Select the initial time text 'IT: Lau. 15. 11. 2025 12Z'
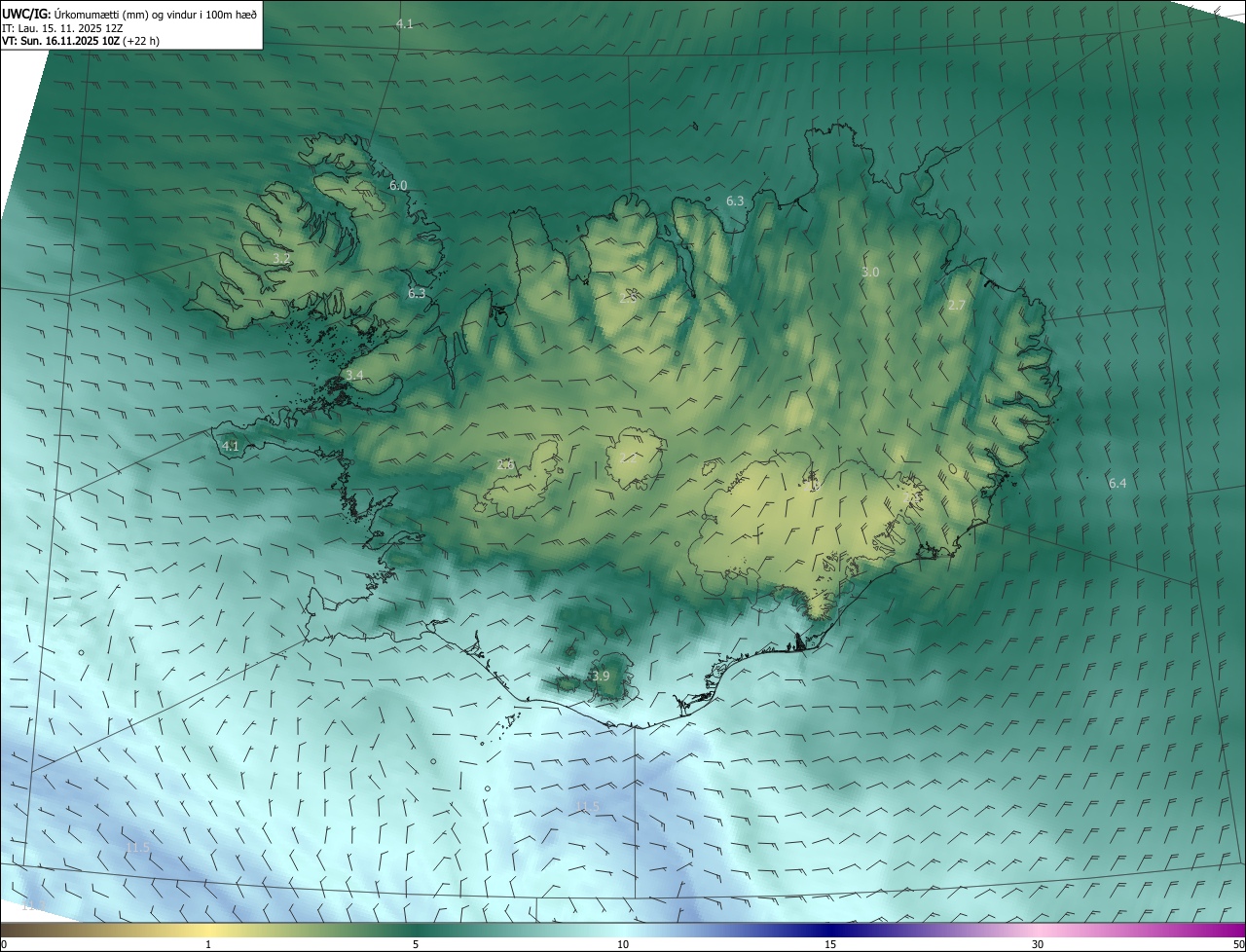This screenshot has width=1246, height=952. 62,27
